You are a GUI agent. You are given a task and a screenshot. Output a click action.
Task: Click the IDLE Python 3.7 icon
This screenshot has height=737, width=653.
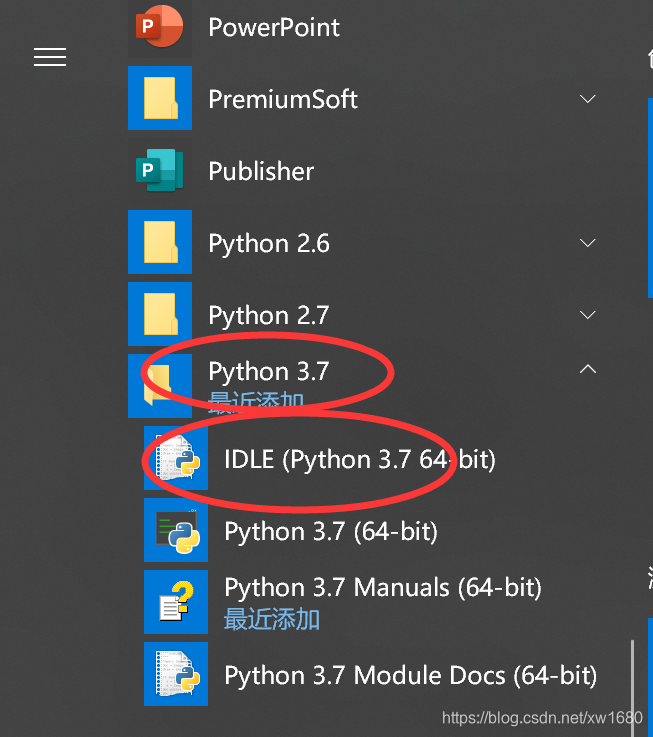click(176, 458)
